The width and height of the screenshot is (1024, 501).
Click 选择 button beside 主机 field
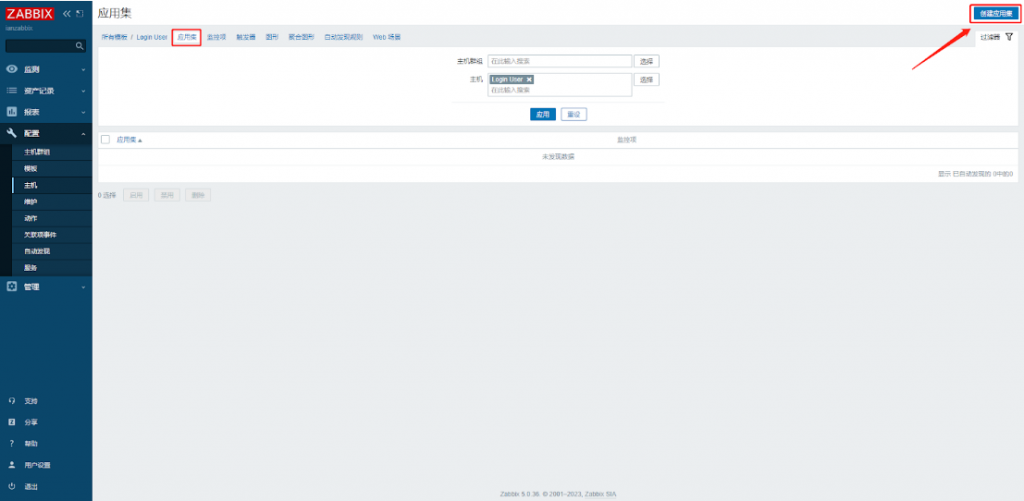pyautogui.click(x=647, y=80)
